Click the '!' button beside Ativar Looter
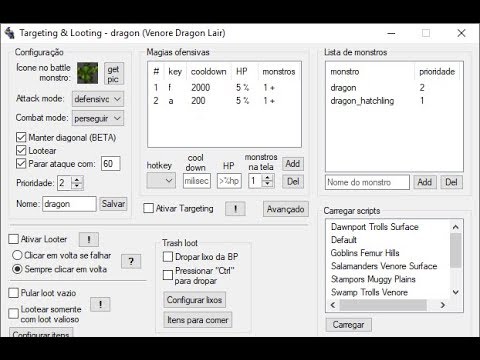The height and width of the screenshot is (360, 480). 89,239
